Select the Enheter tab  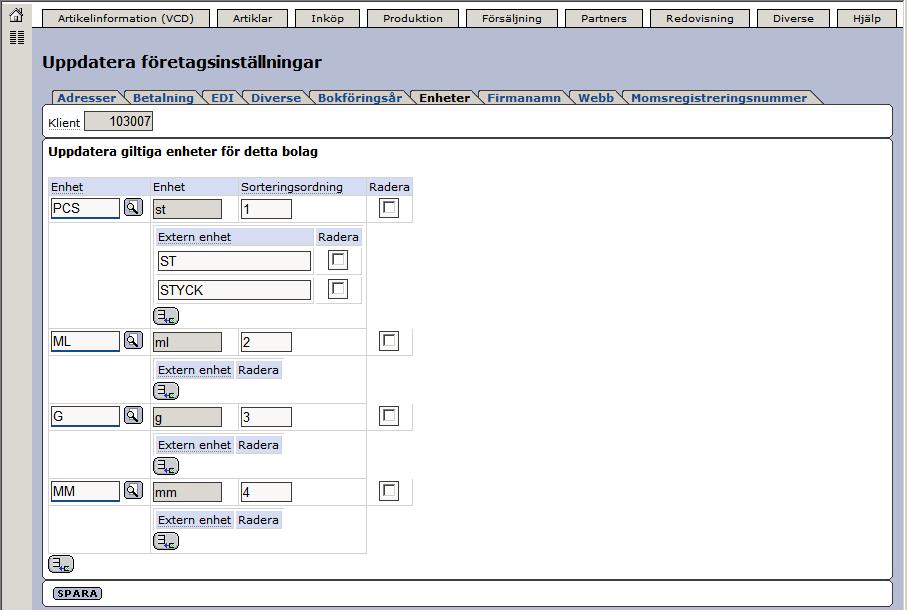(x=444, y=98)
